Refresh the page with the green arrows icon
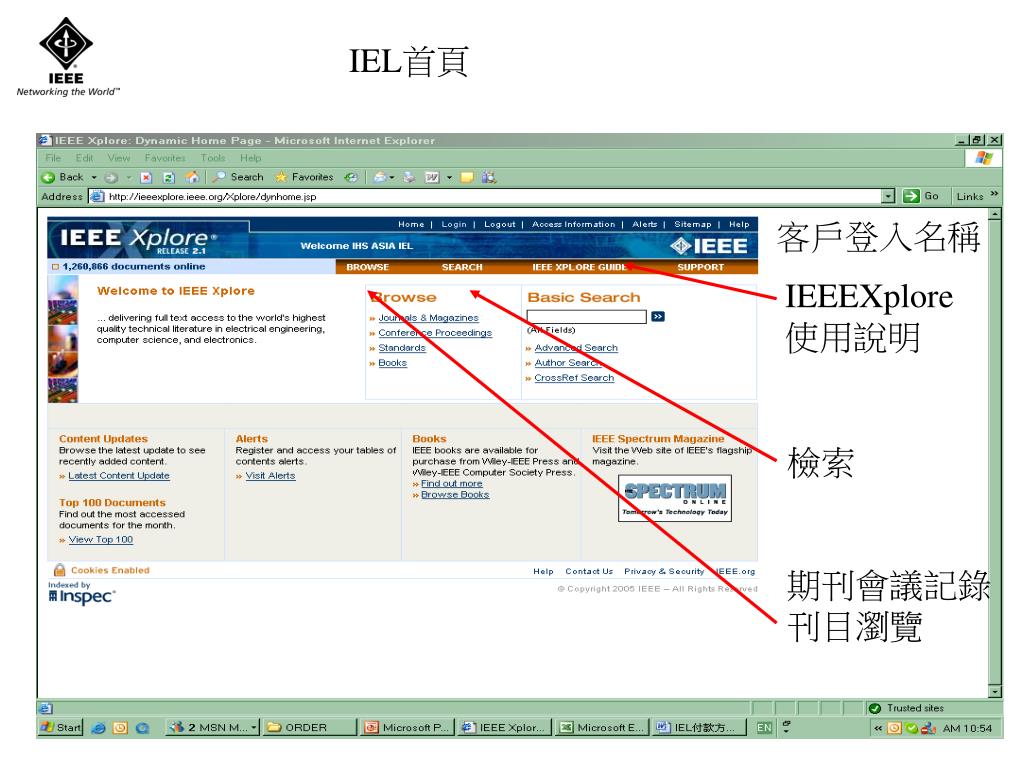The image size is (1024, 768). tap(168, 178)
